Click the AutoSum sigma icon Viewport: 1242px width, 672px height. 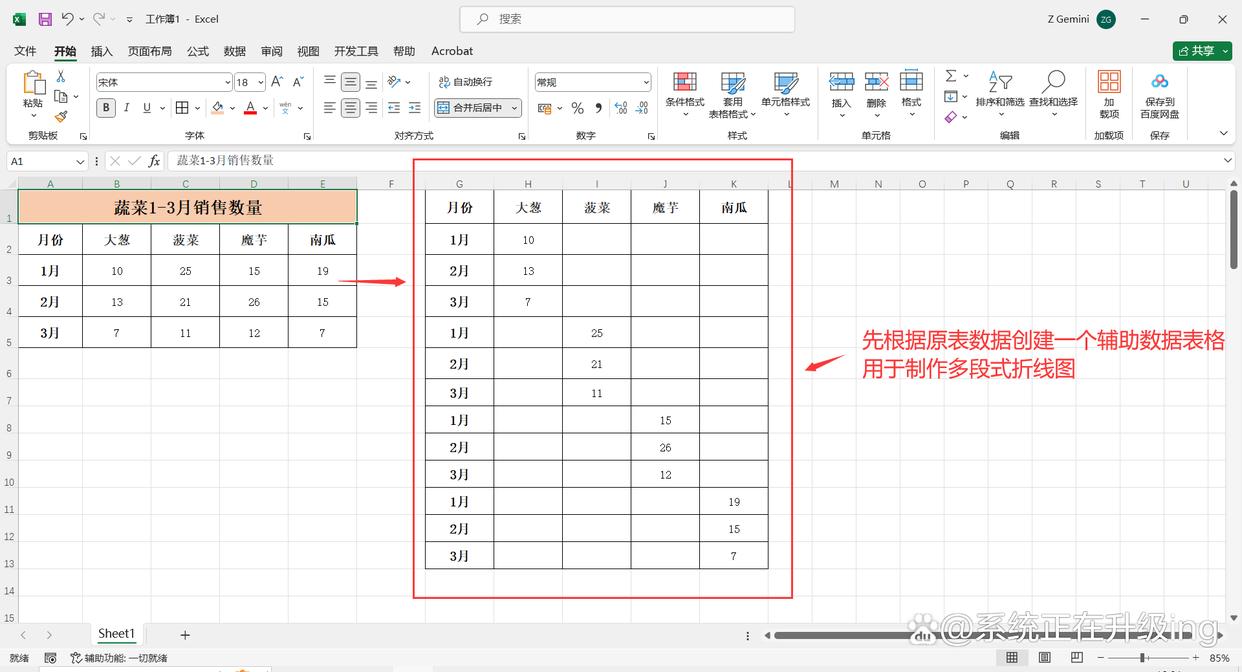point(951,76)
